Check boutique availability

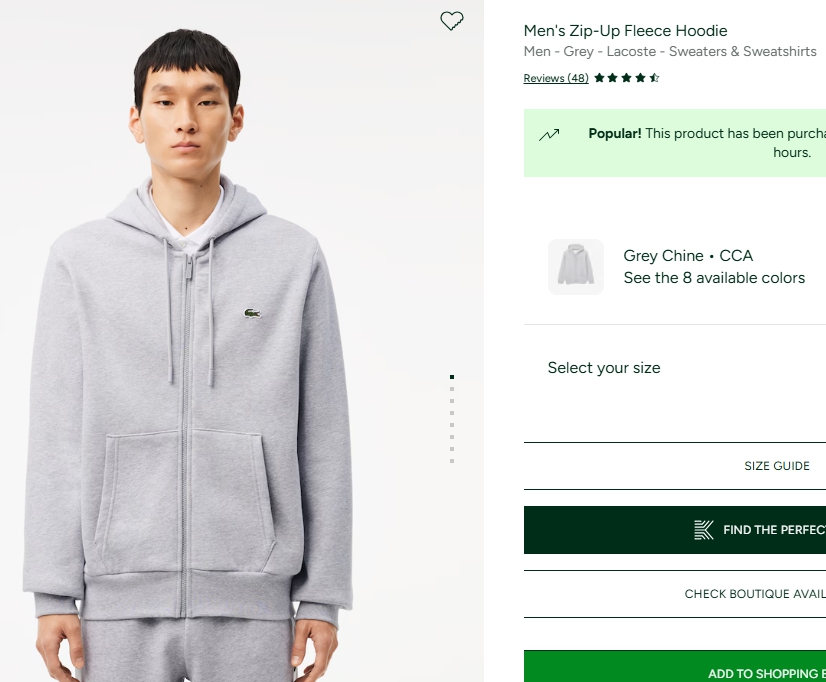click(x=754, y=594)
